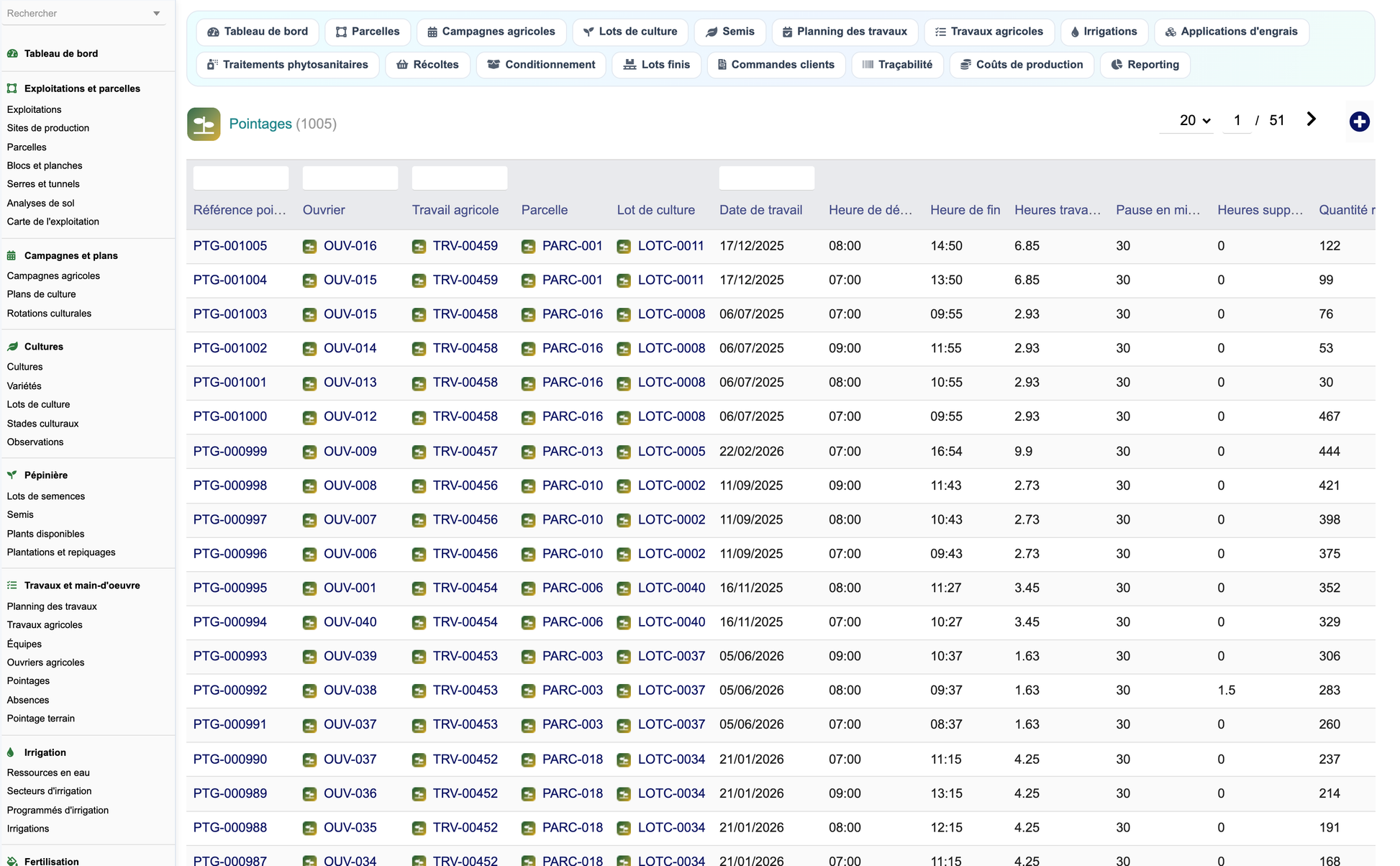The height and width of the screenshot is (866, 1400).
Task: Click the Campagnes et plans calendar icon
Action: [x=12, y=255]
